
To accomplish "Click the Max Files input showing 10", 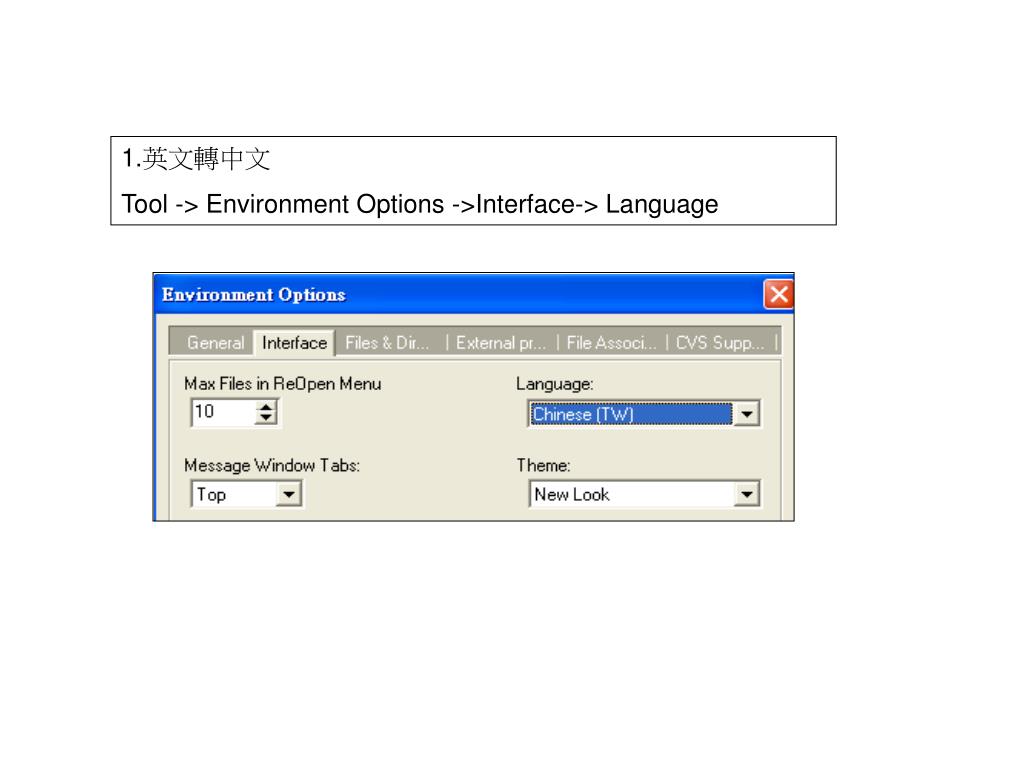I will pos(223,413).
